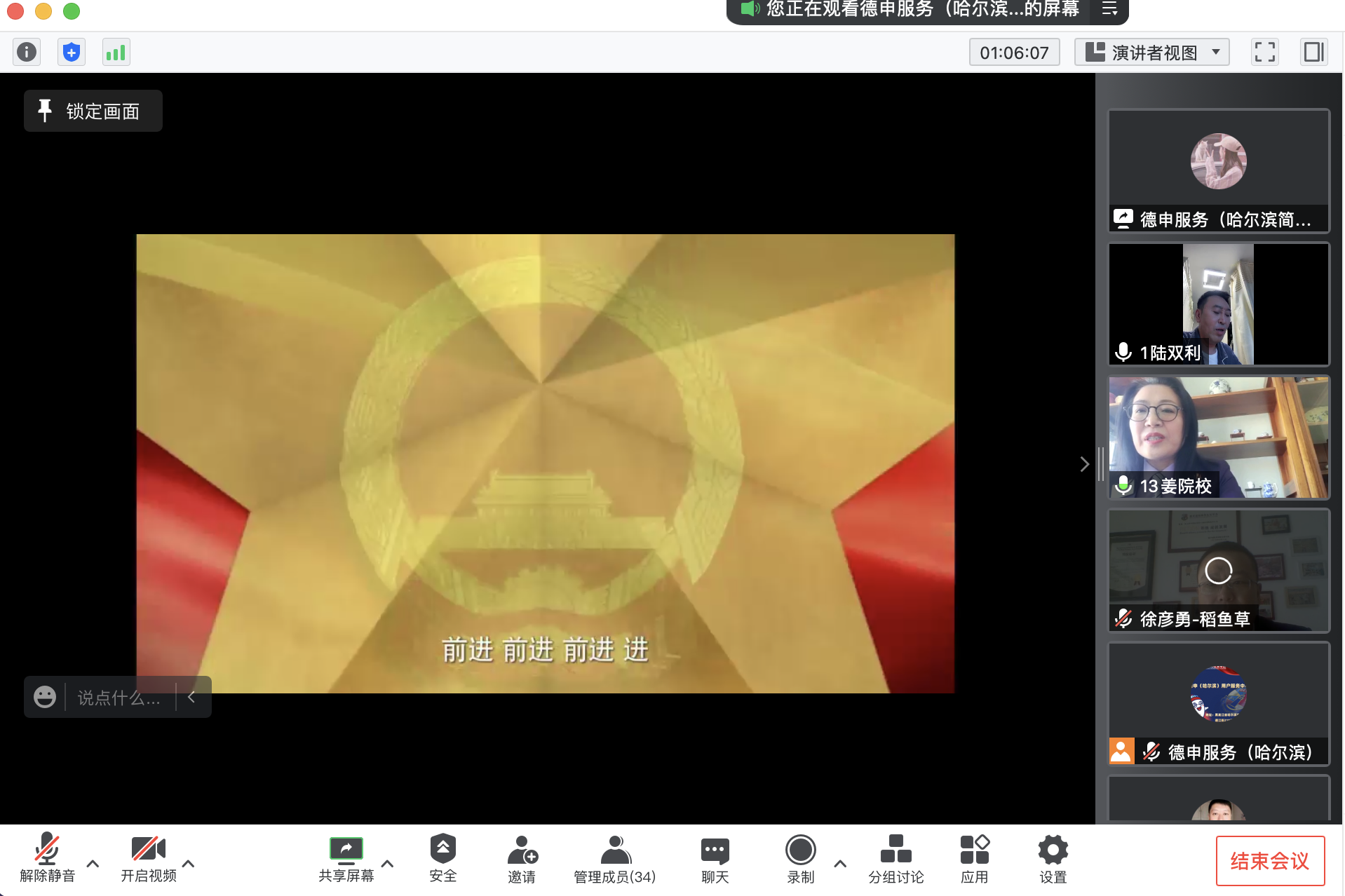Open the sharing banner options menu icon
Screen dimensions: 1345x896
coord(1109,9)
